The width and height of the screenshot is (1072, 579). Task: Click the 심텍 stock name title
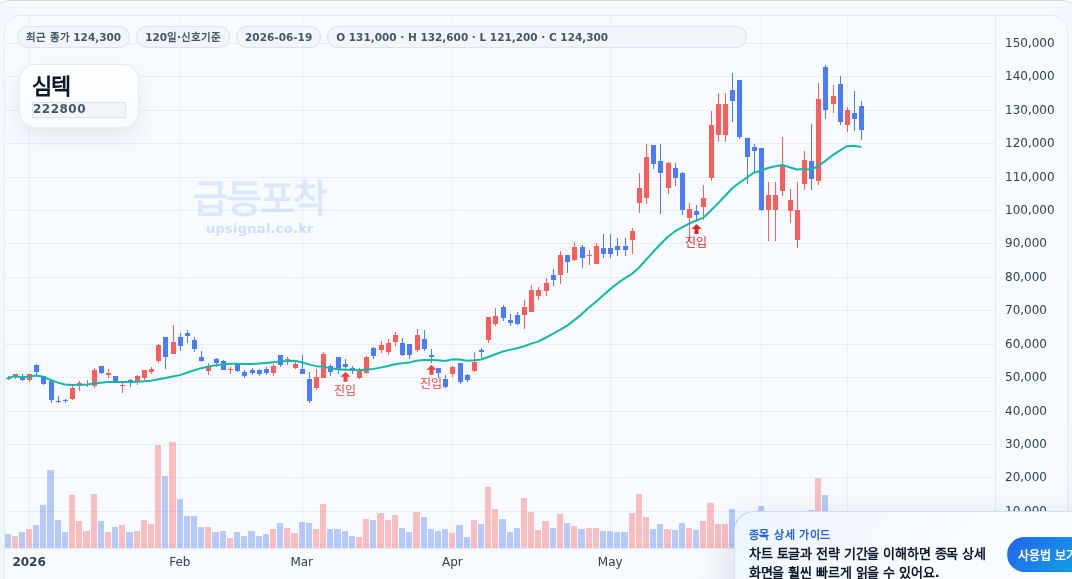click(51, 85)
